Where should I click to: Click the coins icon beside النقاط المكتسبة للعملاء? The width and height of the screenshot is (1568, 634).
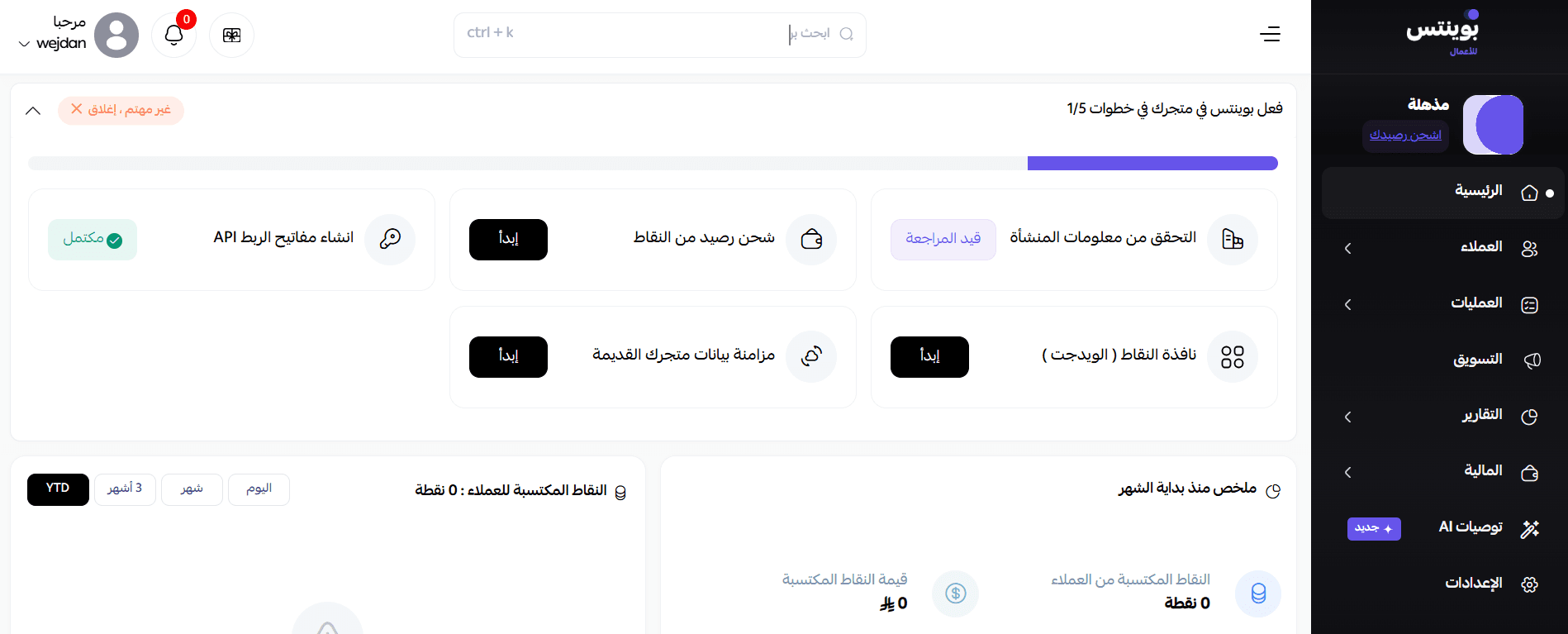coord(620,492)
